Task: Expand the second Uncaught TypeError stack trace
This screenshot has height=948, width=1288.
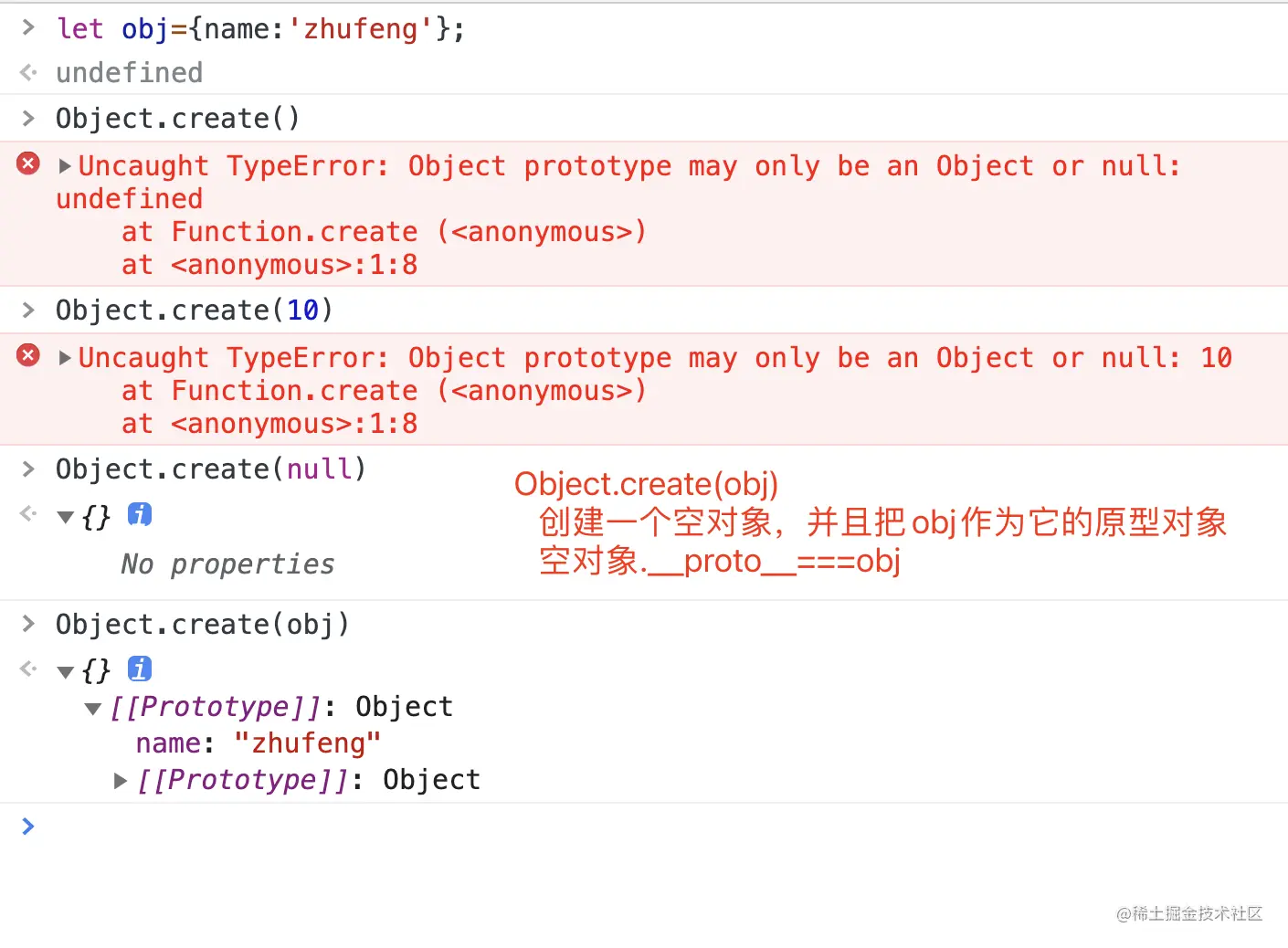Action: pos(65,358)
